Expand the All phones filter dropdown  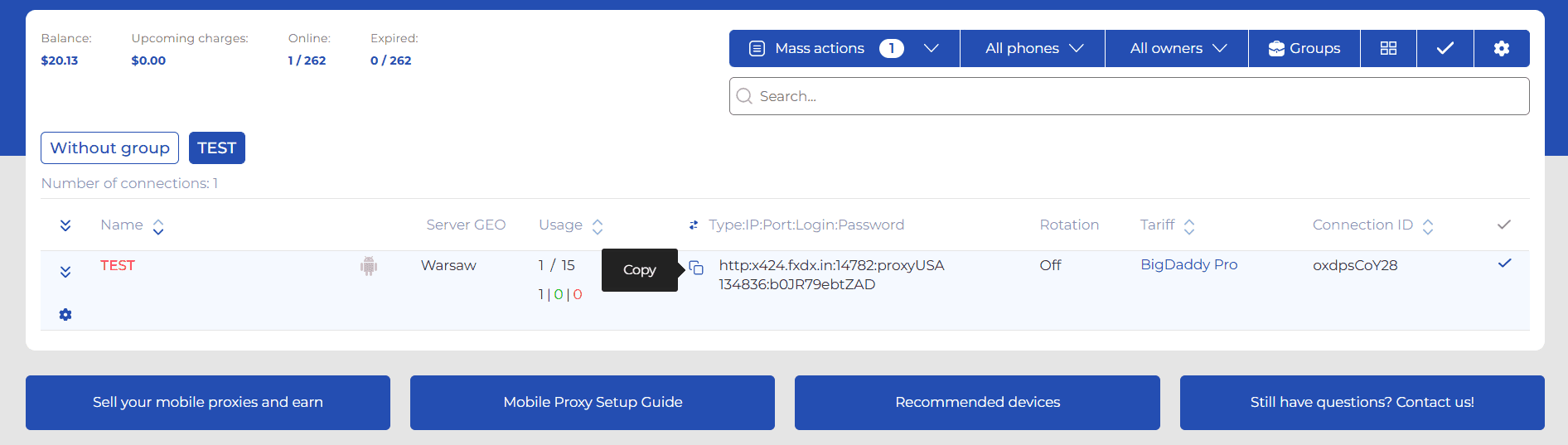coord(1033,48)
